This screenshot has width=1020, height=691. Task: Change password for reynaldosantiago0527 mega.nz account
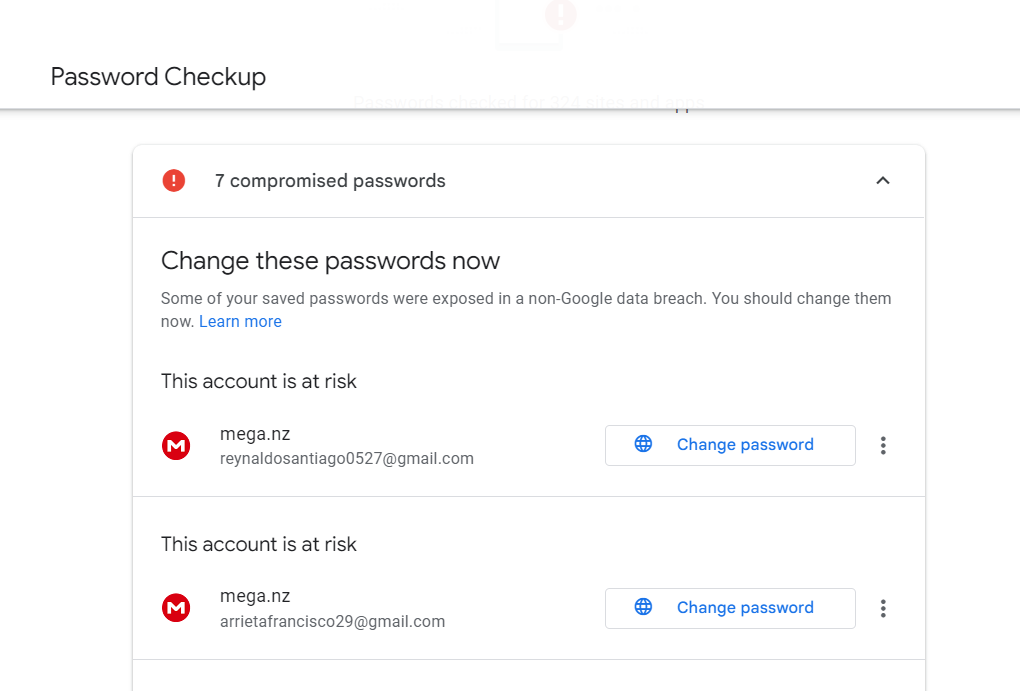[x=744, y=445]
